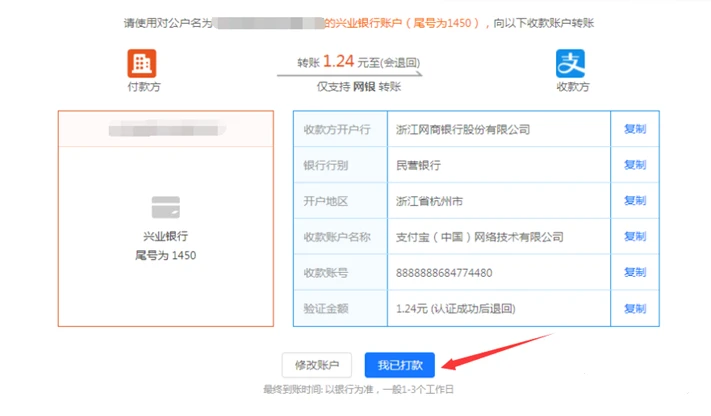Select the text 浙江网商银行股份有限公司

pyautogui.click(x=463, y=130)
